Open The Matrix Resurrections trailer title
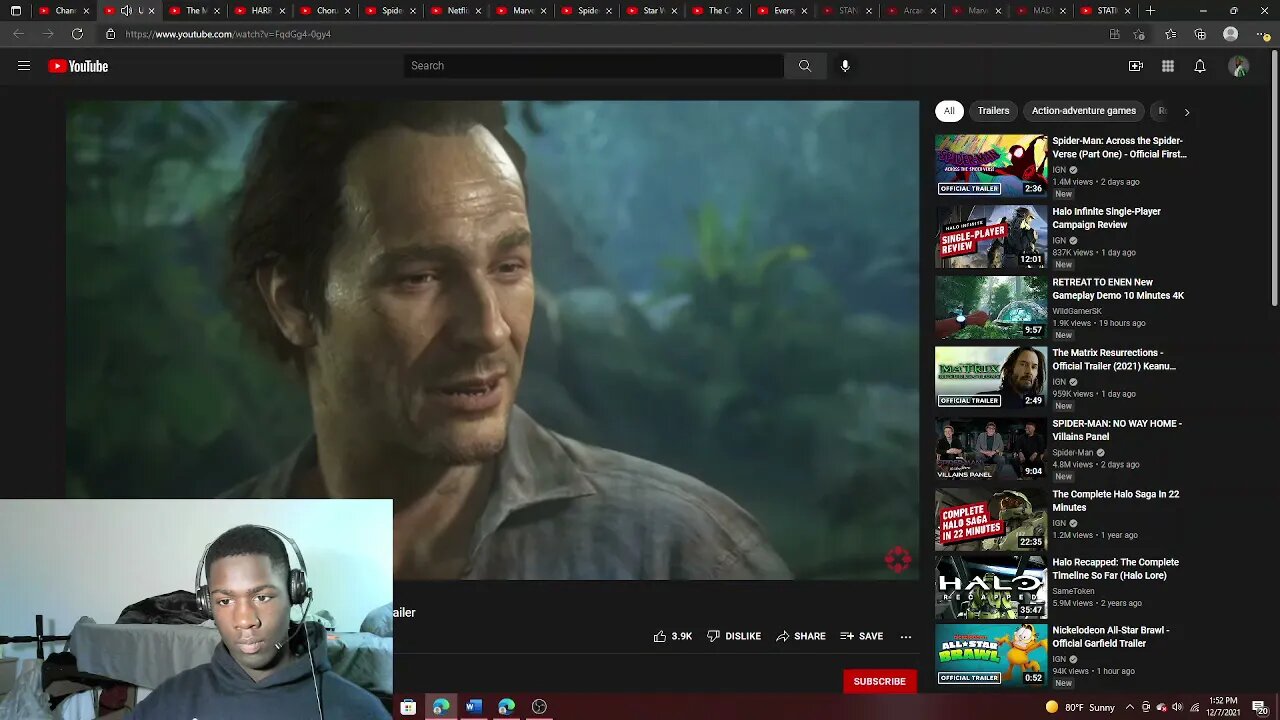 coord(1114,359)
